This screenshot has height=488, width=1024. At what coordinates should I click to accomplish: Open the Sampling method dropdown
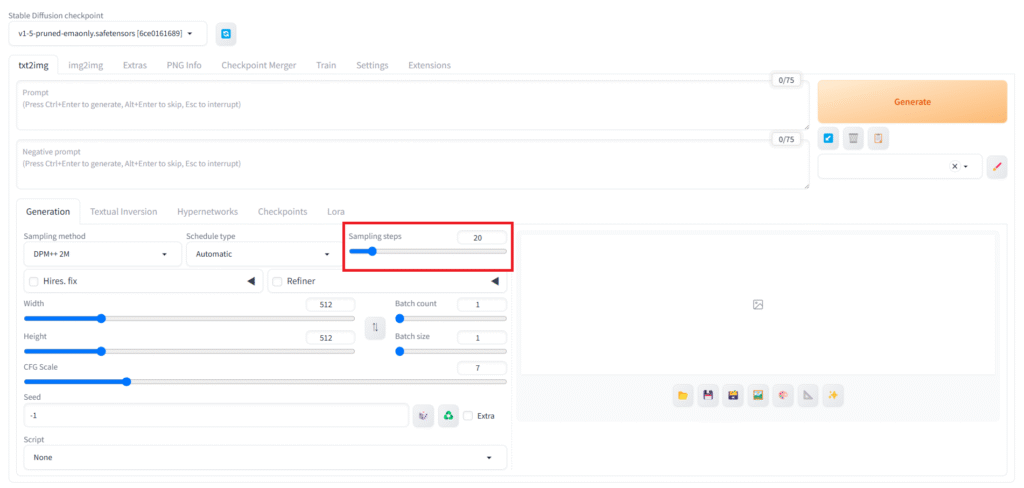point(101,254)
